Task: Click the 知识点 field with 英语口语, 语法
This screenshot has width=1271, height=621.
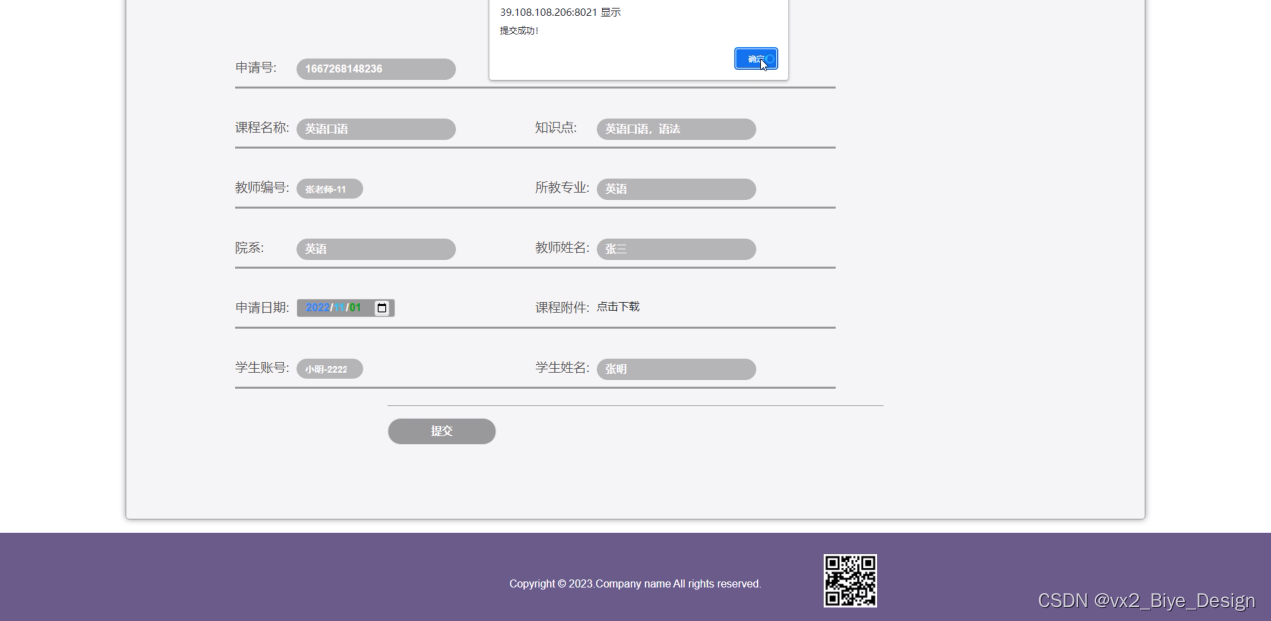Action: click(x=676, y=129)
